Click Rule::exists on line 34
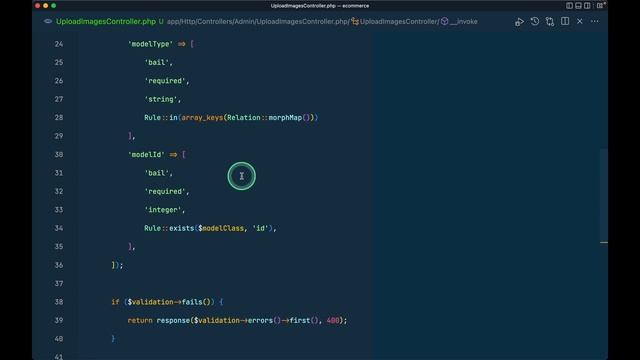 [x=169, y=228]
